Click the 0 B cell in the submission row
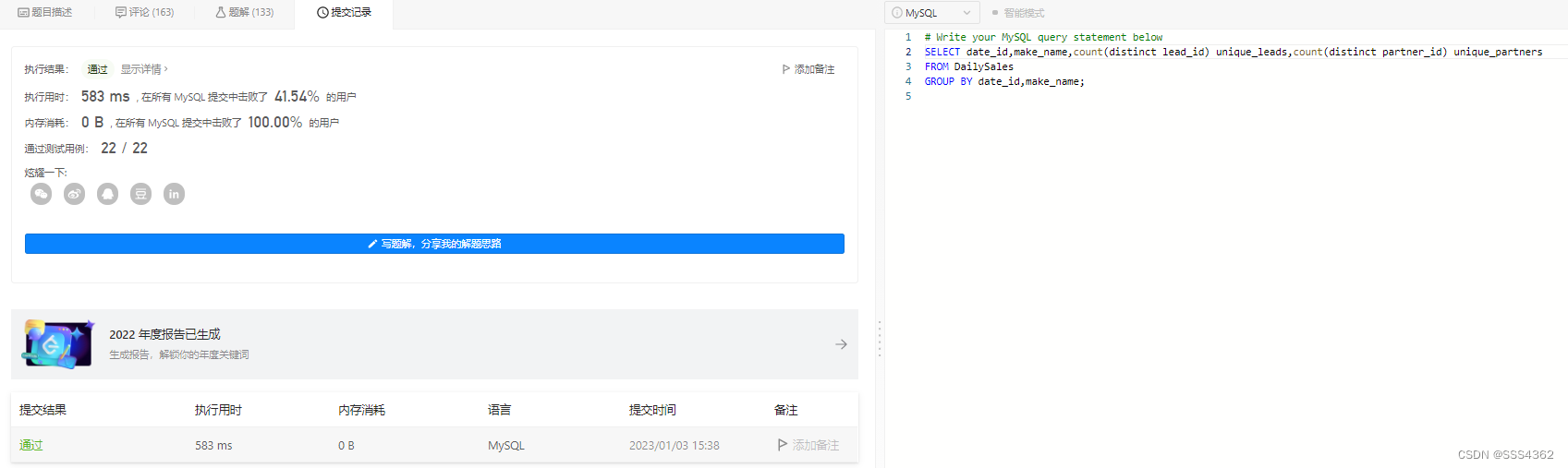 click(346, 445)
